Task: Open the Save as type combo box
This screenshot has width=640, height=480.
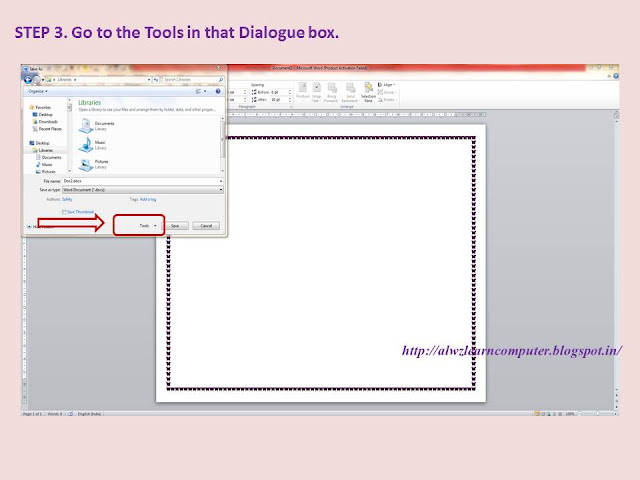Action: (143, 189)
